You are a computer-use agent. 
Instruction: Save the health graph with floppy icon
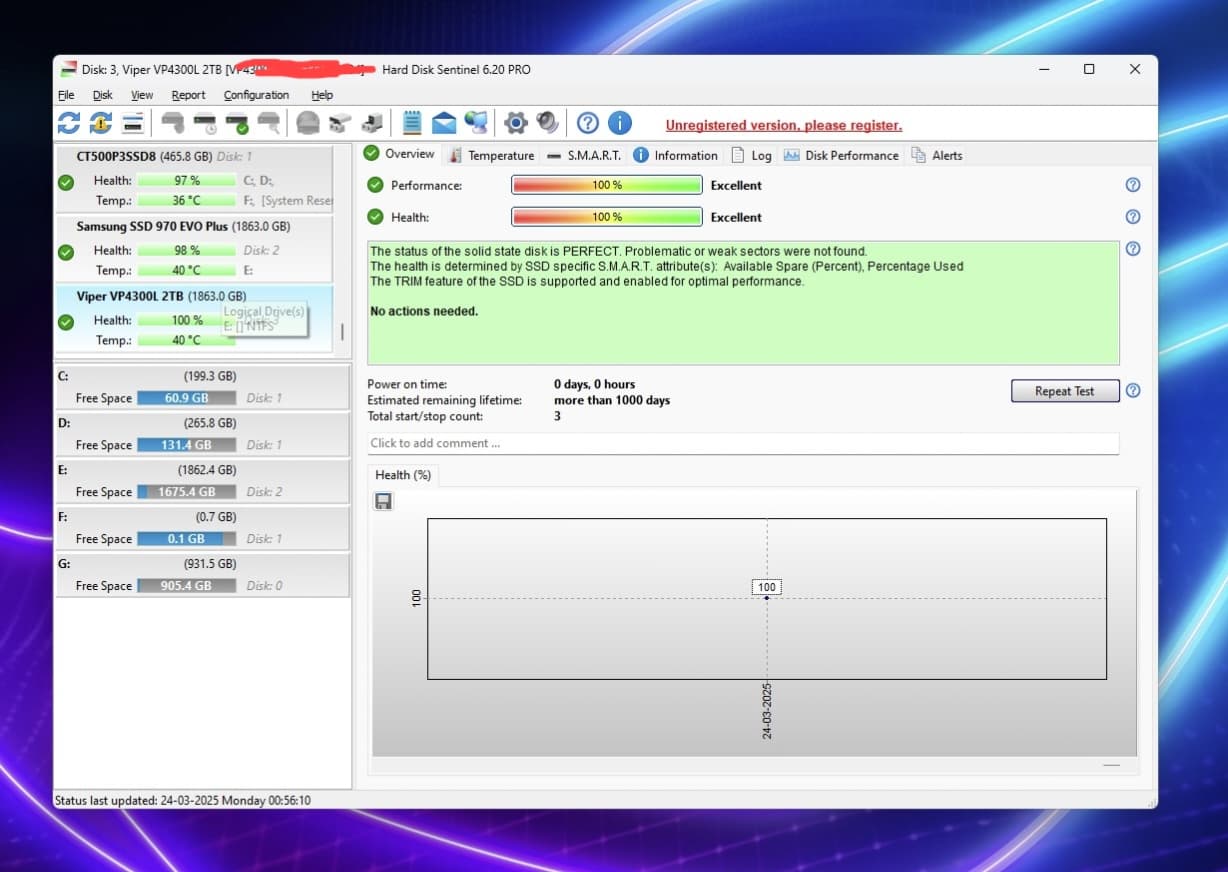pyautogui.click(x=383, y=501)
